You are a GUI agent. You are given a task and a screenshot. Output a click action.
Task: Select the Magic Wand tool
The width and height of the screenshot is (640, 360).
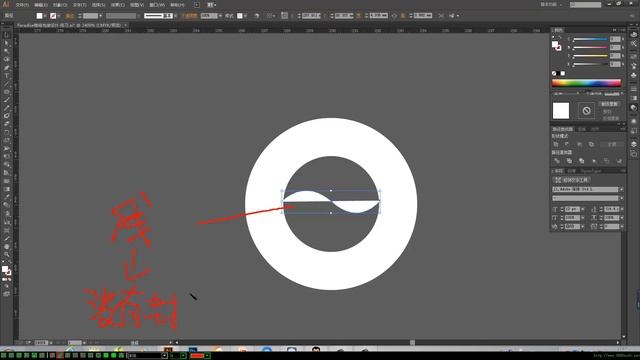coord(7,51)
